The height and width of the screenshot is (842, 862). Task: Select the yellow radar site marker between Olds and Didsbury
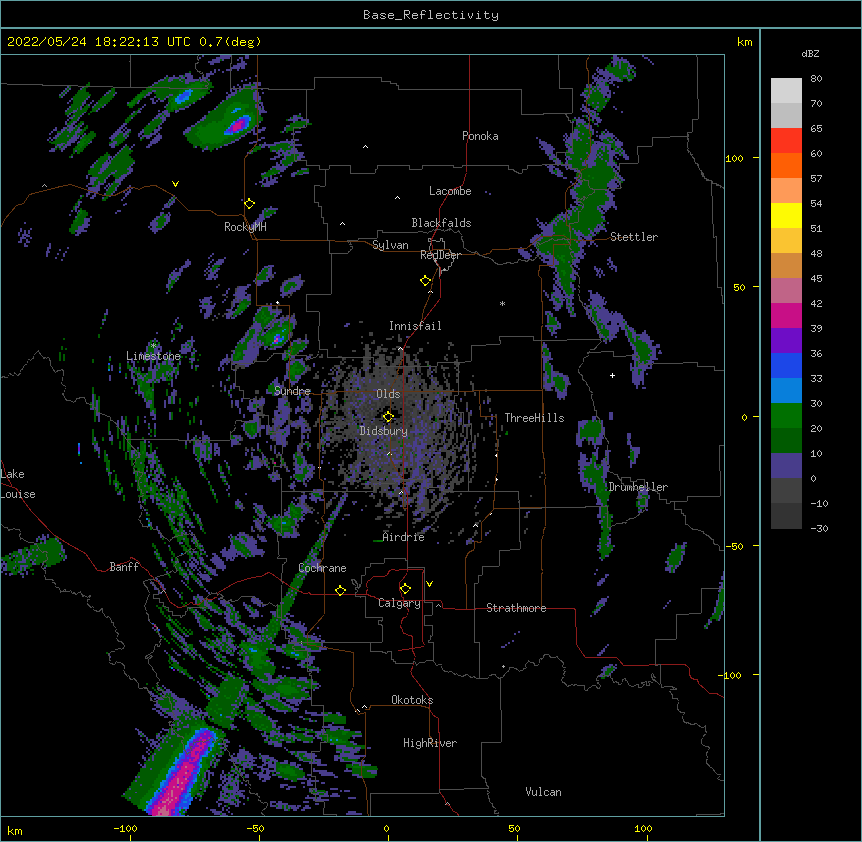(388, 416)
